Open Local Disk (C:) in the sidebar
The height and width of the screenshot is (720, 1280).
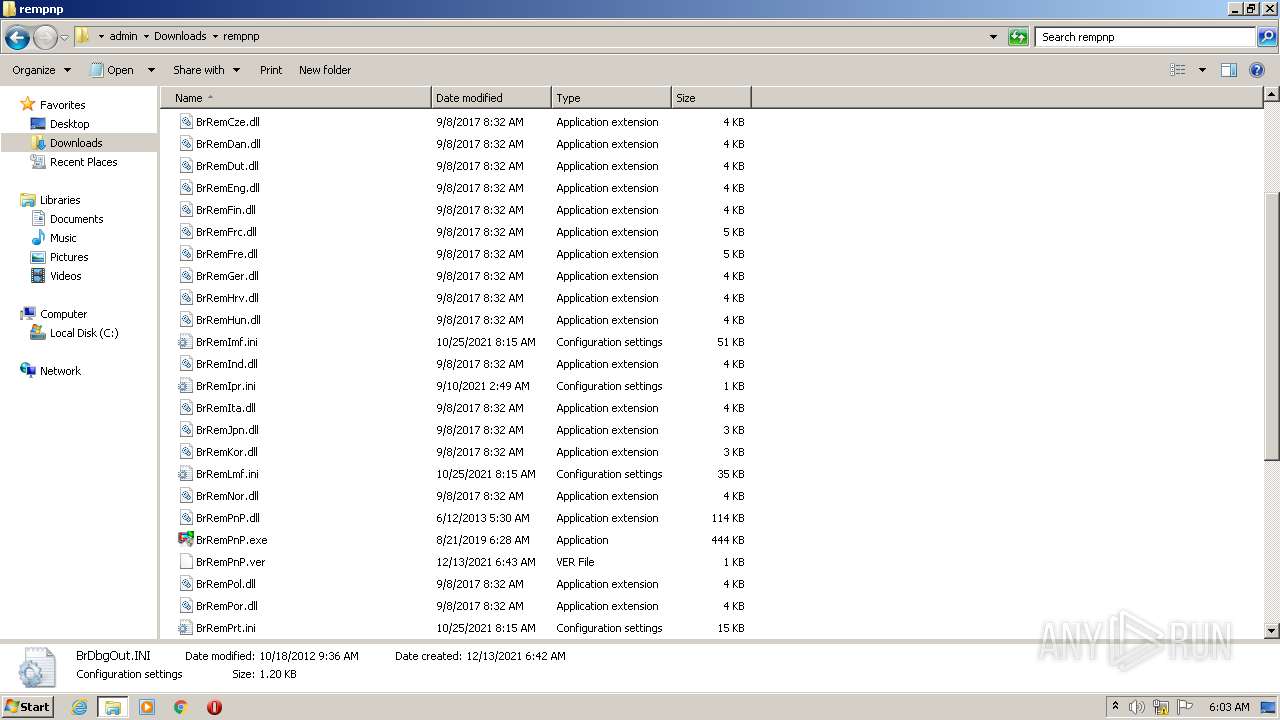(84, 333)
